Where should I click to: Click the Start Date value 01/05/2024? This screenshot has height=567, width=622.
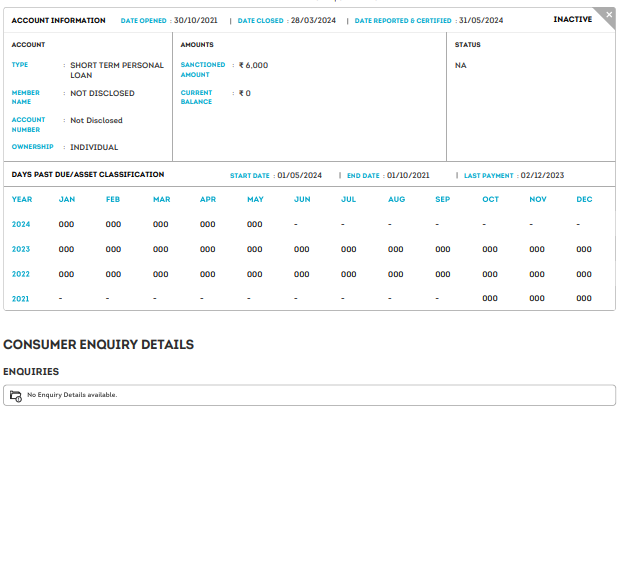click(x=300, y=175)
